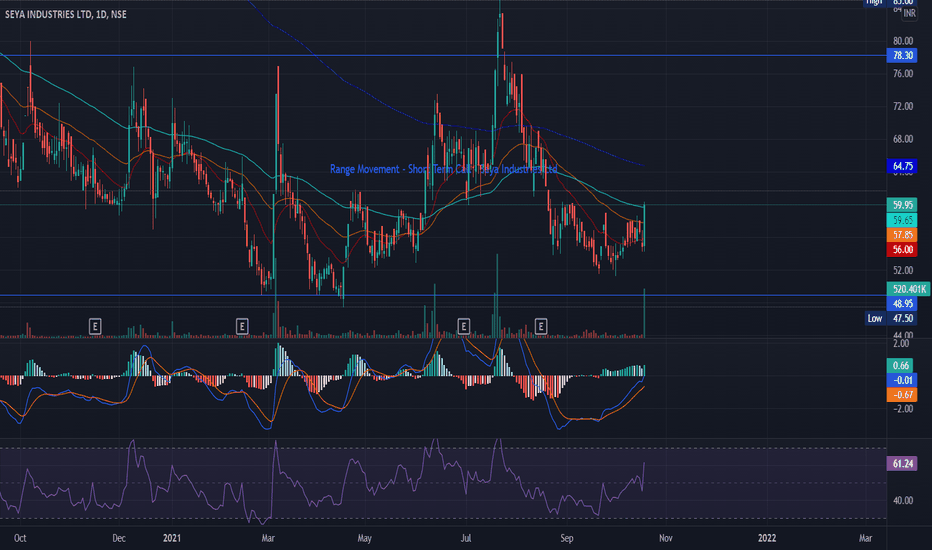The image size is (932, 550).
Task: Click the 80.00 price scale tick
Action: click(x=903, y=41)
